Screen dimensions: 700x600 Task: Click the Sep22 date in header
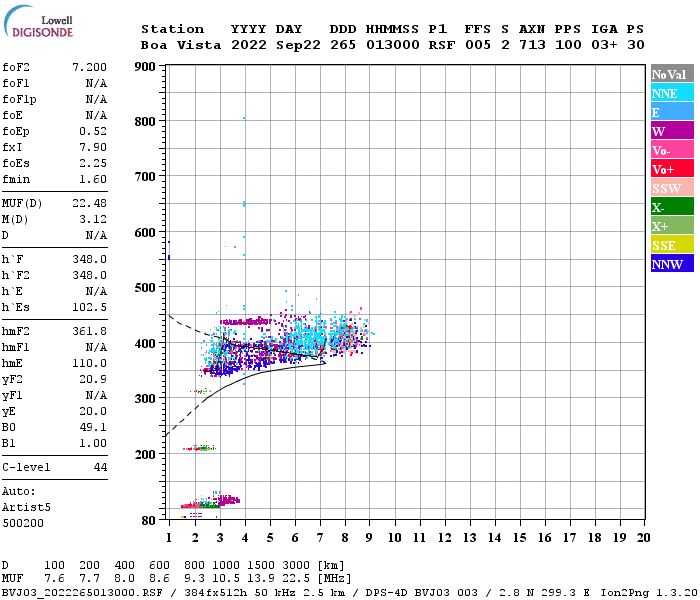(298, 45)
